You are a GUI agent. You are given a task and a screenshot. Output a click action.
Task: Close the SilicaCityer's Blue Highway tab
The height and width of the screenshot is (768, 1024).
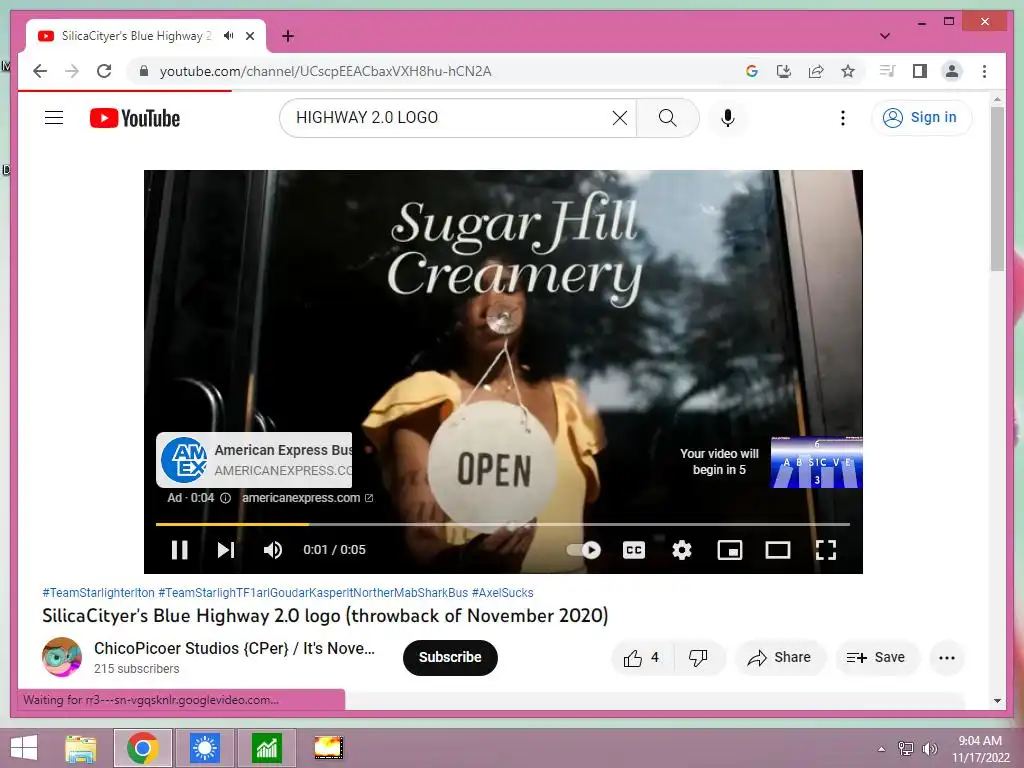pyautogui.click(x=249, y=36)
